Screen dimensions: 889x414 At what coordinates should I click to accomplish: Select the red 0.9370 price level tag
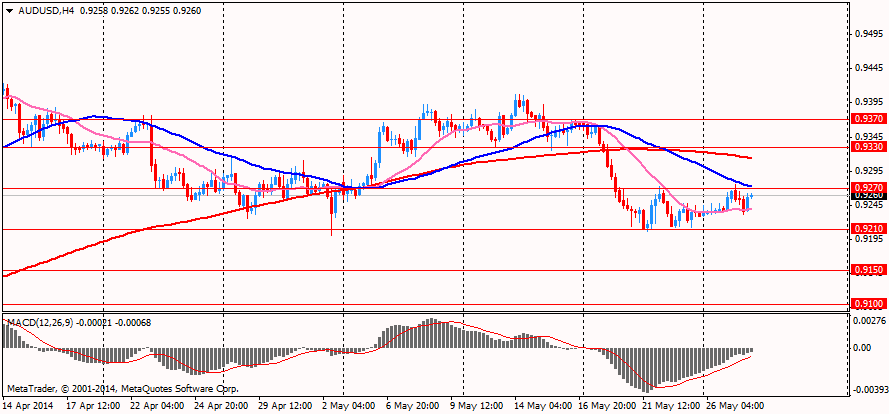(x=868, y=119)
